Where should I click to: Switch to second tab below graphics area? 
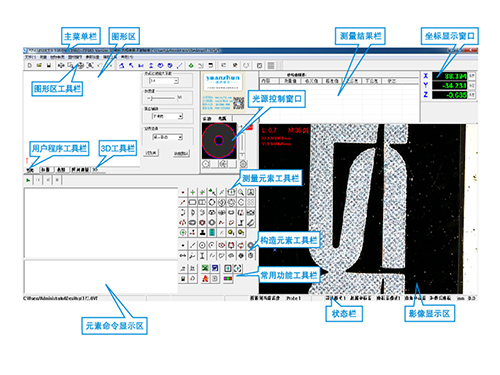46,170
